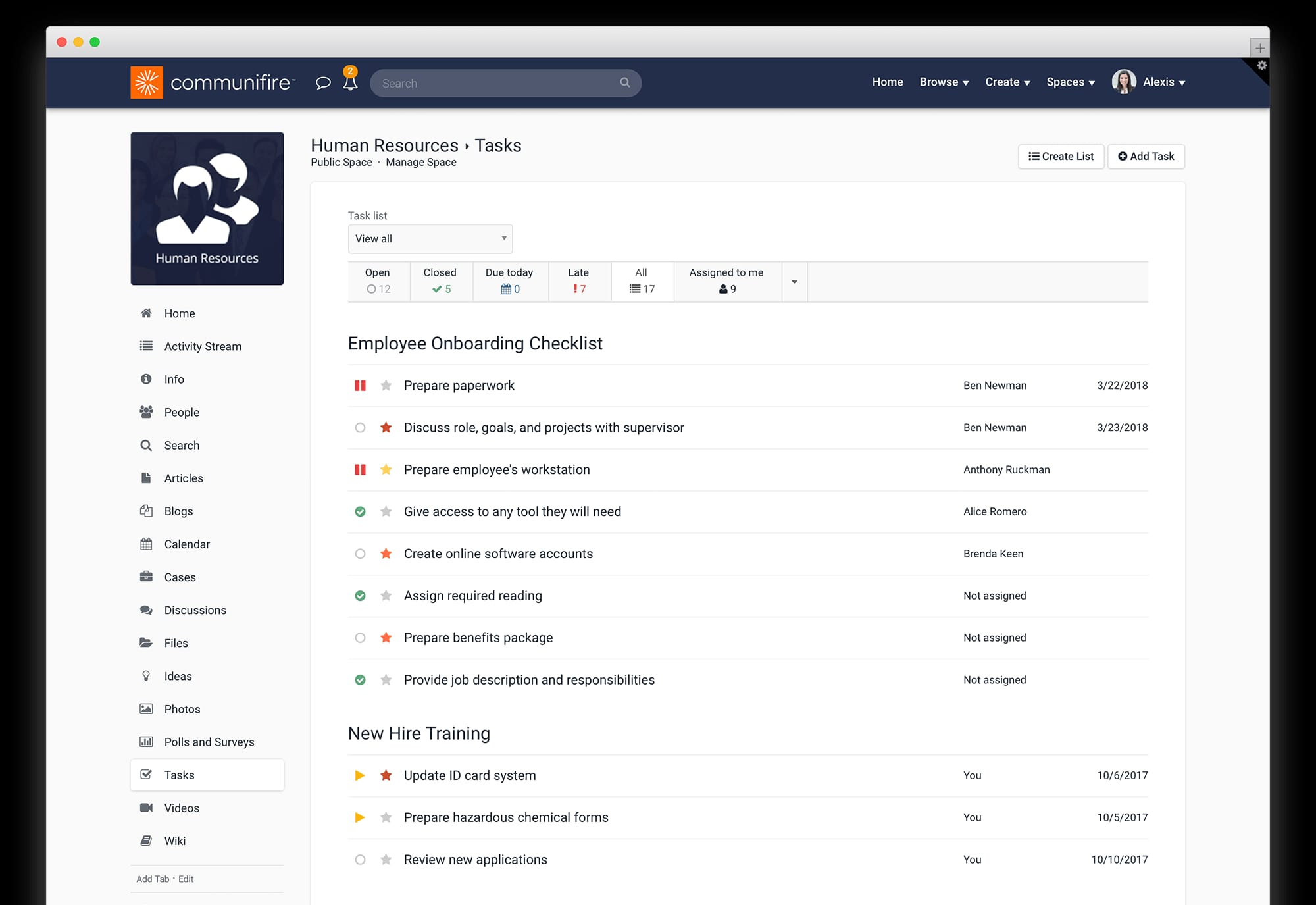Click the Human Resources space image
This screenshot has width=1316, height=905.
click(x=207, y=209)
